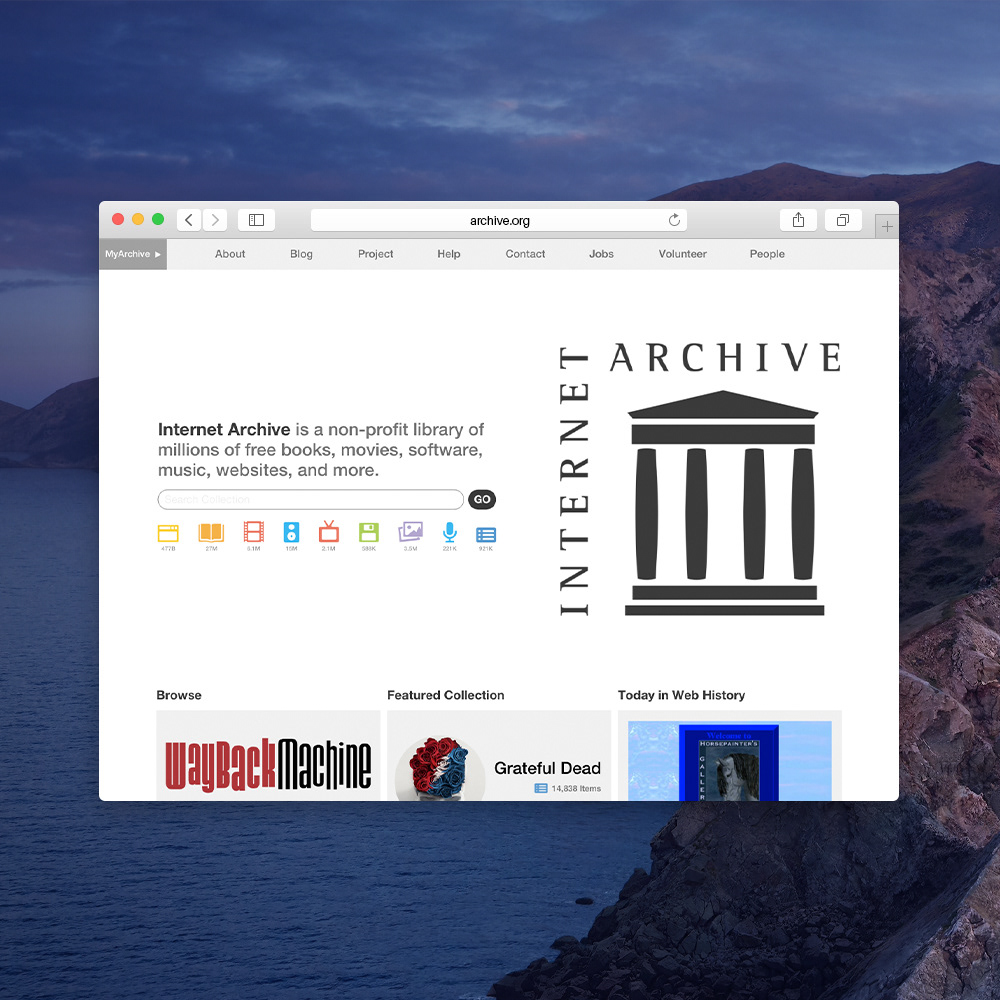The image size is (1000, 1000).
Task: Go back with the browser back arrow
Action: pyautogui.click(x=189, y=220)
